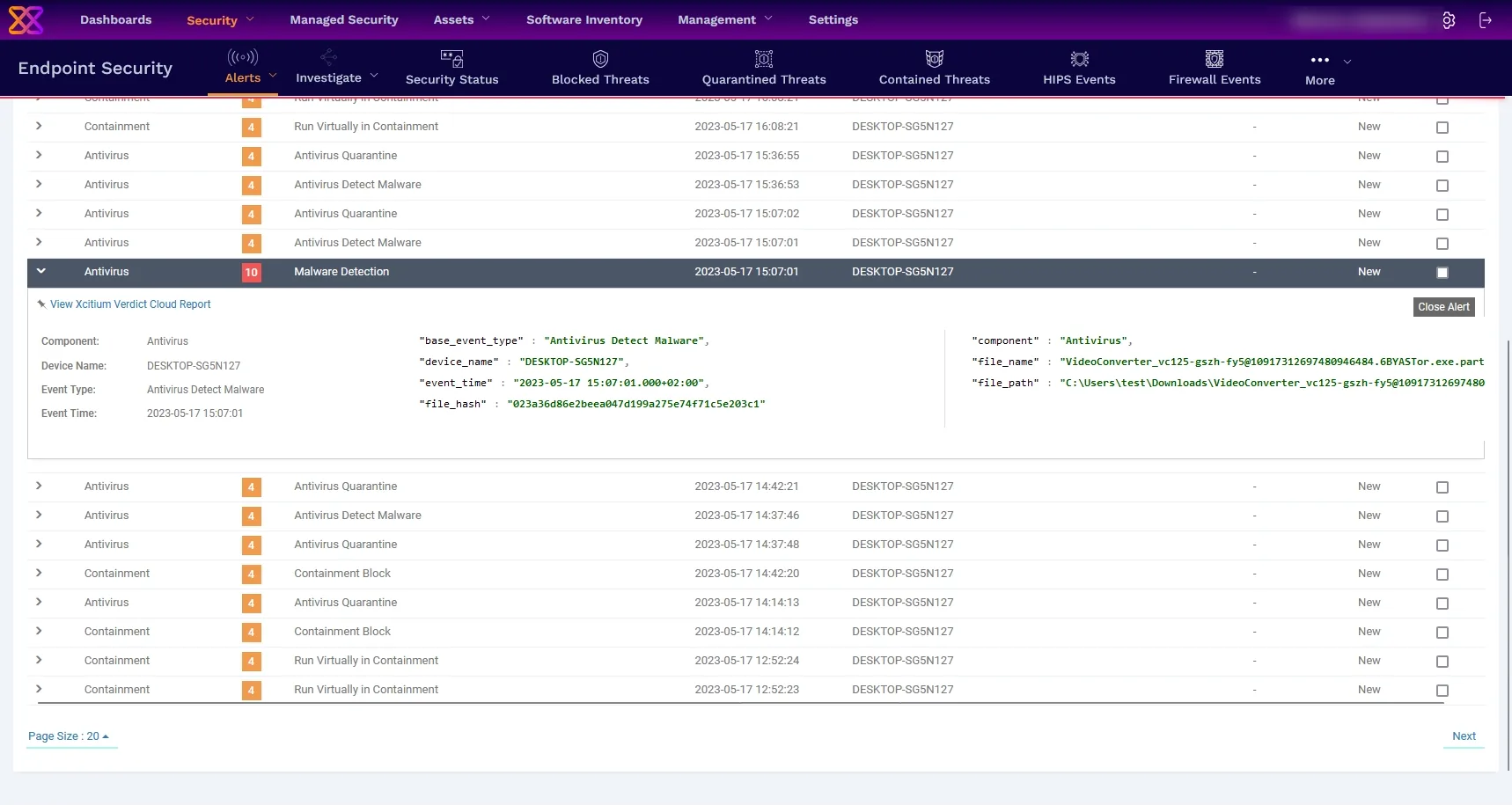Open Investigate menu icon
1512x805 pixels.
pos(328,58)
